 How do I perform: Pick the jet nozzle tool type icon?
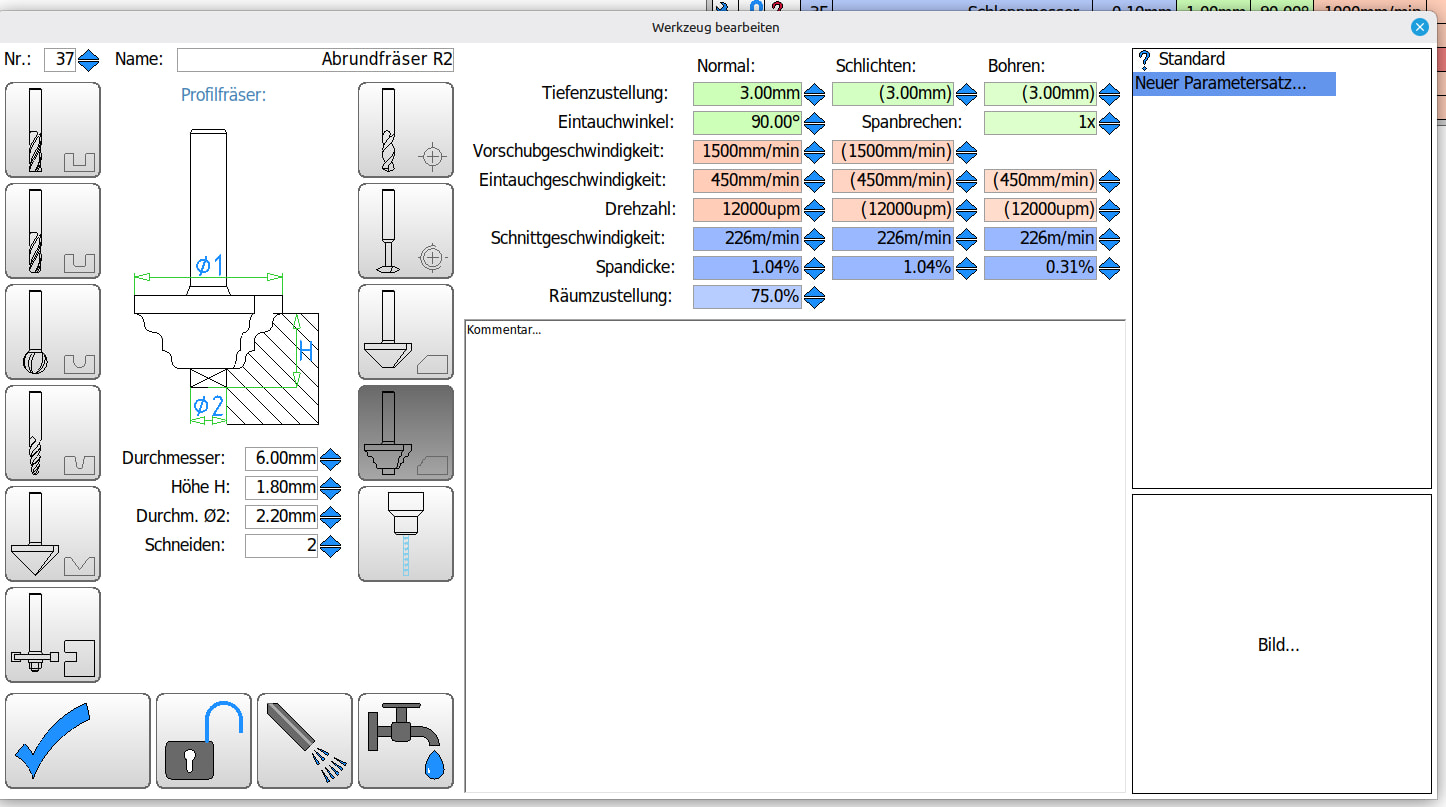coord(405,534)
